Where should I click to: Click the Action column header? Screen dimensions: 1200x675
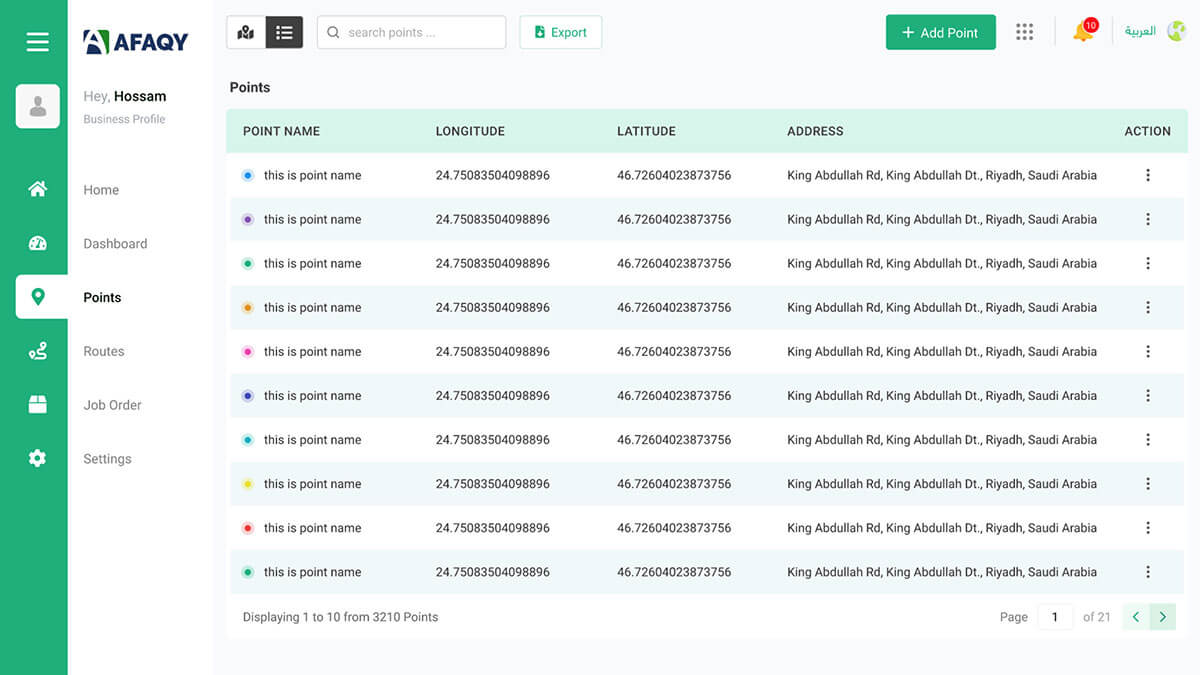coord(1147,131)
